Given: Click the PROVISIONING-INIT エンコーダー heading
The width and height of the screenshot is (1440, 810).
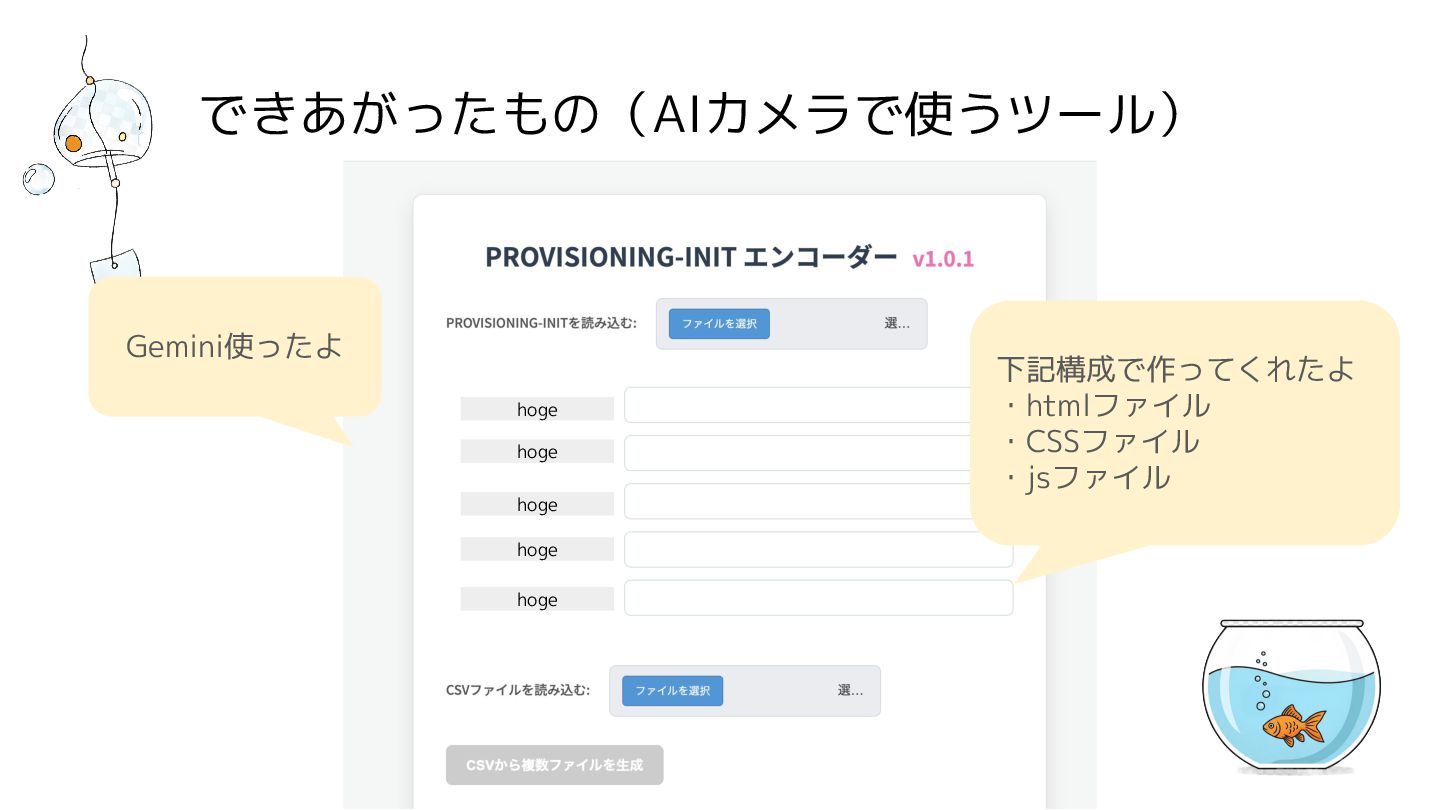Looking at the screenshot, I should pyautogui.click(x=691, y=257).
